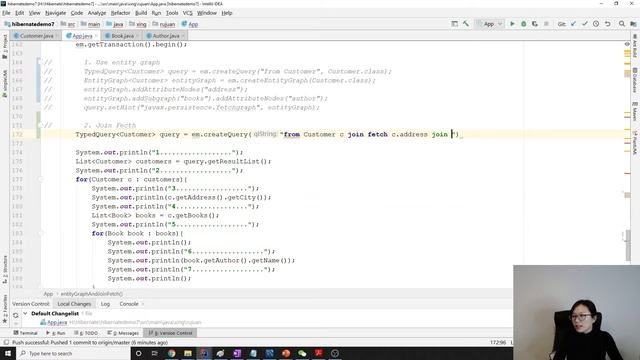Open the Favorites tool window strip
The height and width of the screenshot is (360, 640).
[5, 309]
